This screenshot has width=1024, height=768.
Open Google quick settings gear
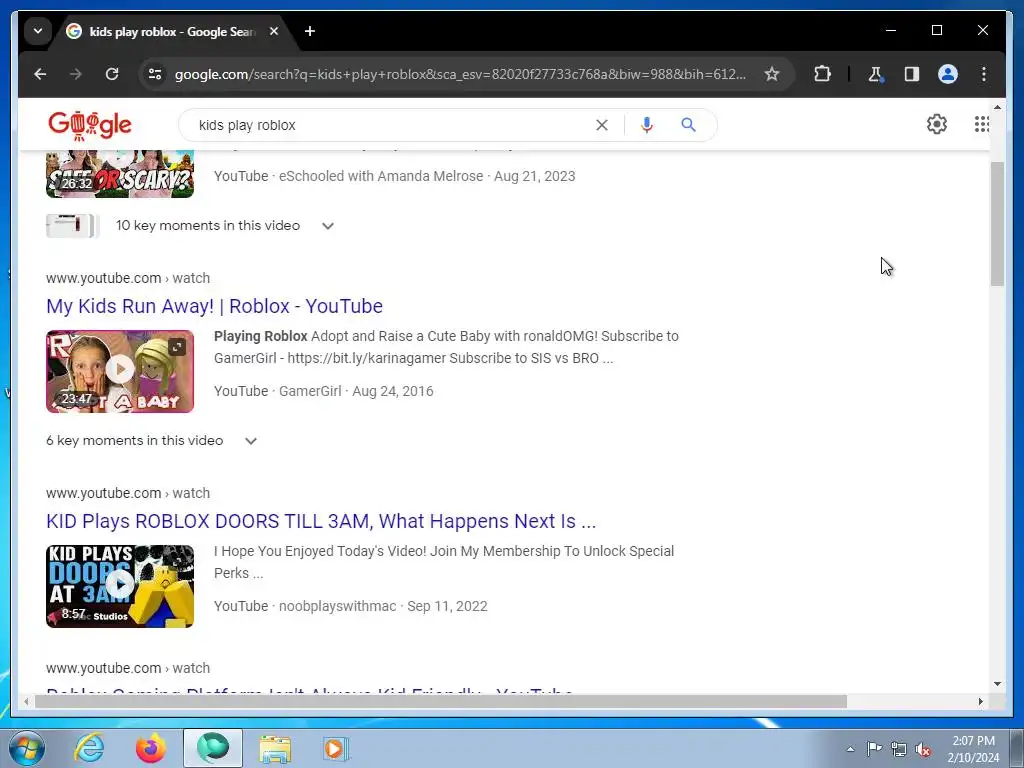point(936,124)
